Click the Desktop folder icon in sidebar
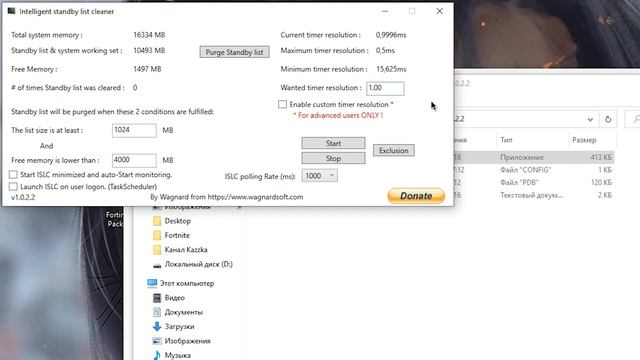 click(157, 221)
